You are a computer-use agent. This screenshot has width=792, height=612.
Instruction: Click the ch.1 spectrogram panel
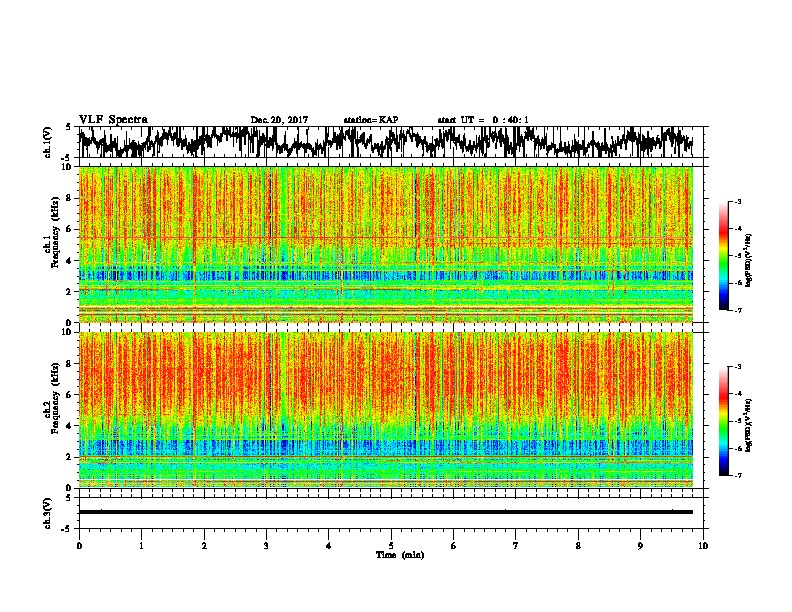coord(386,244)
